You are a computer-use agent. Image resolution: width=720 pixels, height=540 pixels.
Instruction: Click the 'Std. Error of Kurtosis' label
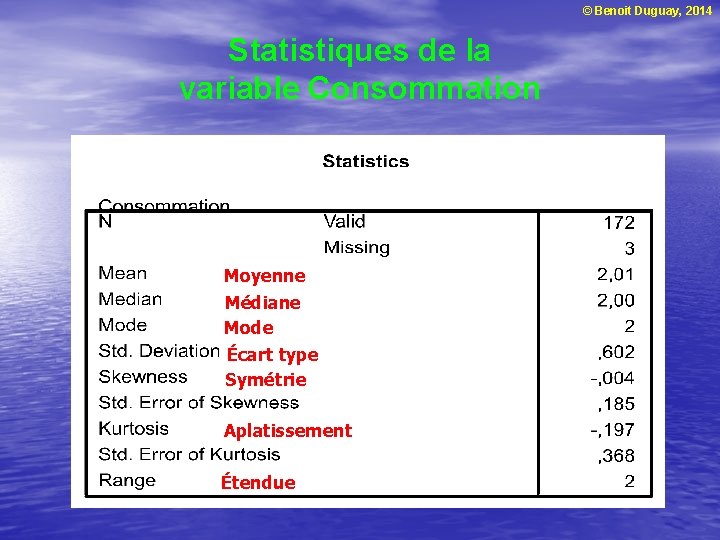pyautogui.click(x=189, y=455)
